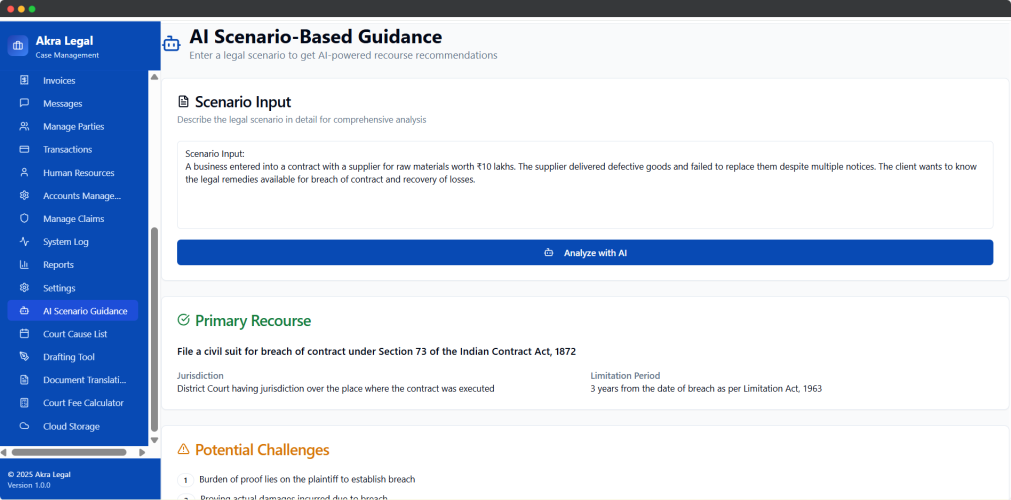The height and width of the screenshot is (500, 1011).
Task: Select AI Scenario Guidance in sidebar
Action: 84,311
